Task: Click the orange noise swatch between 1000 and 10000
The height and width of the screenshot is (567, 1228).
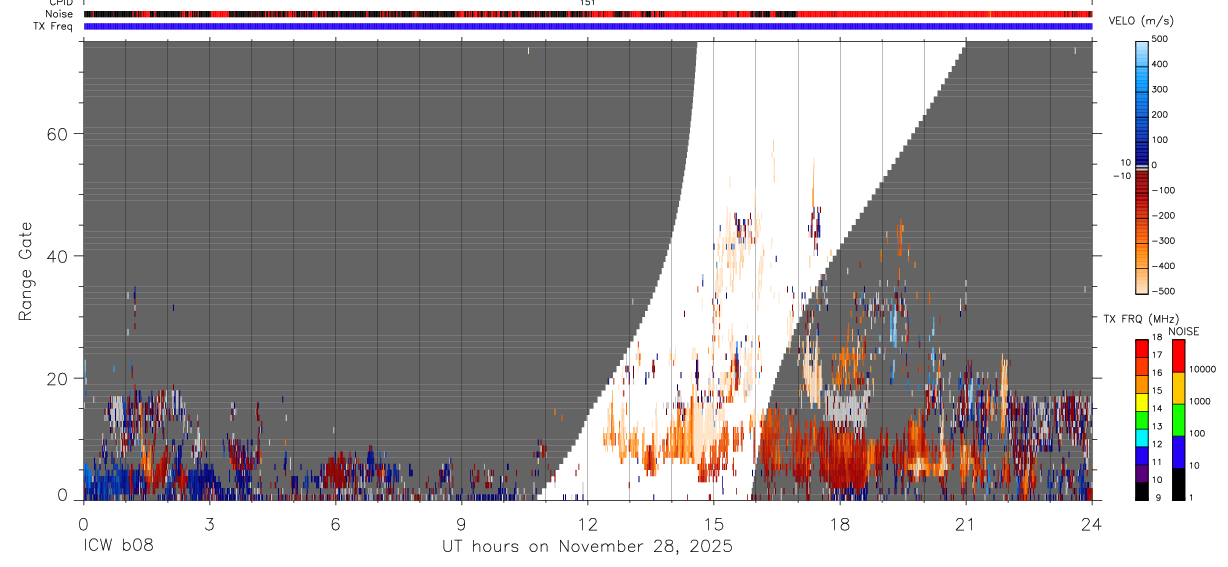Action: 1178,388
